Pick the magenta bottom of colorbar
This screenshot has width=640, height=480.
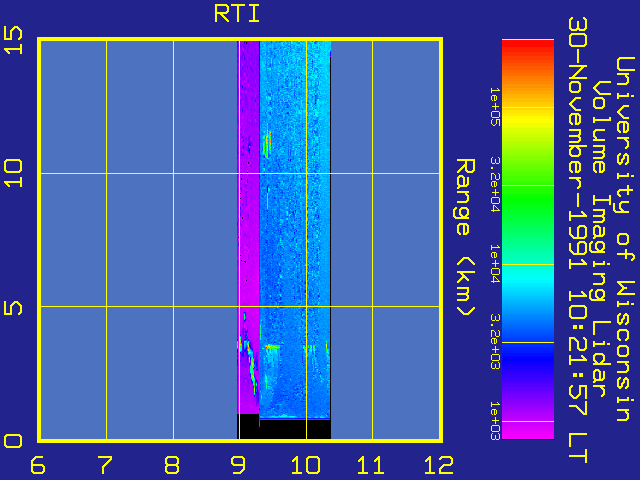pyautogui.click(x=528, y=431)
